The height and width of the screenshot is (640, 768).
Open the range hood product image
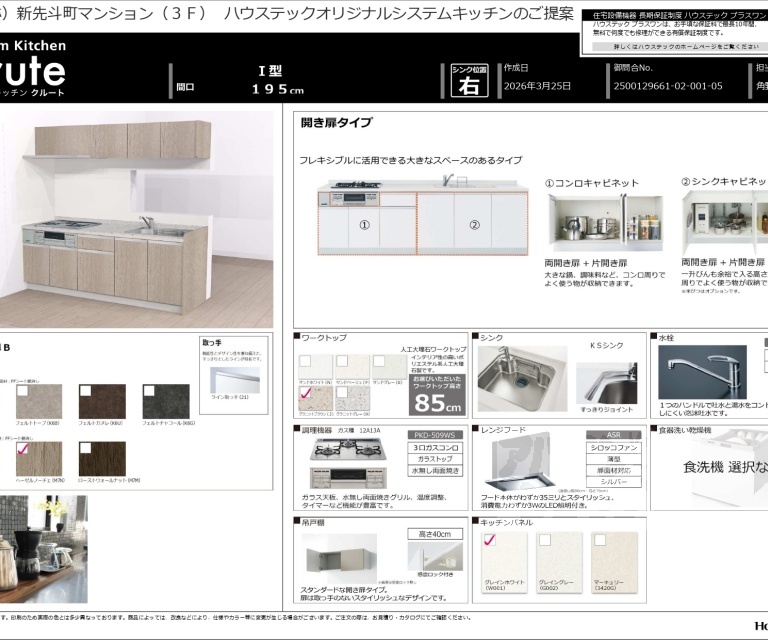[x=521, y=461]
